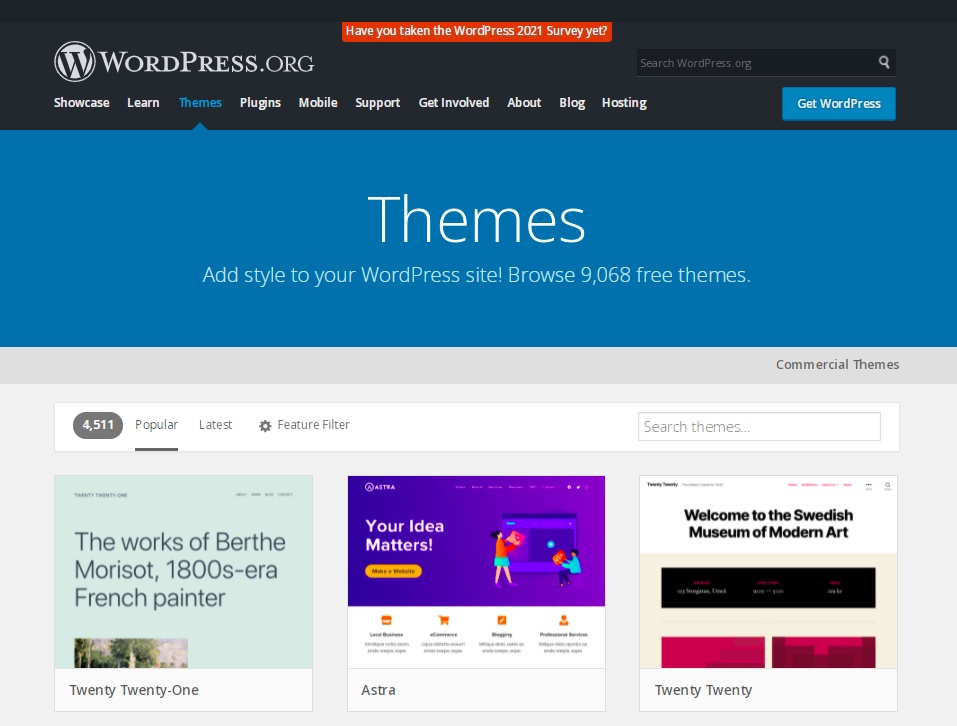957x726 pixels.
Task: Switch to the Latest themes tab
Action: (x=215, y=425)
